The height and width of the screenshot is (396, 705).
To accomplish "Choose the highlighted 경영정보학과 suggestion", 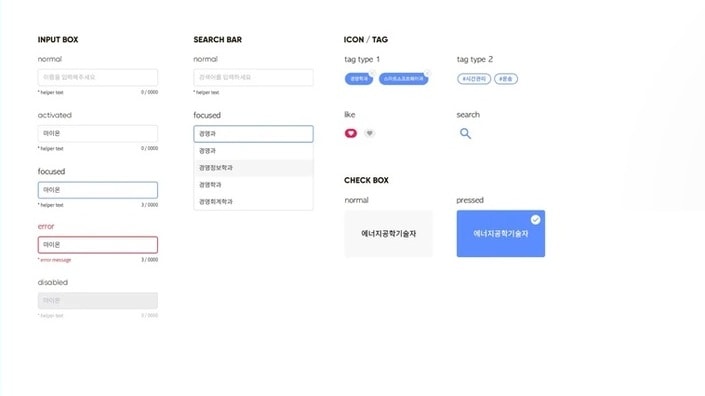I will tap(253, 168).
